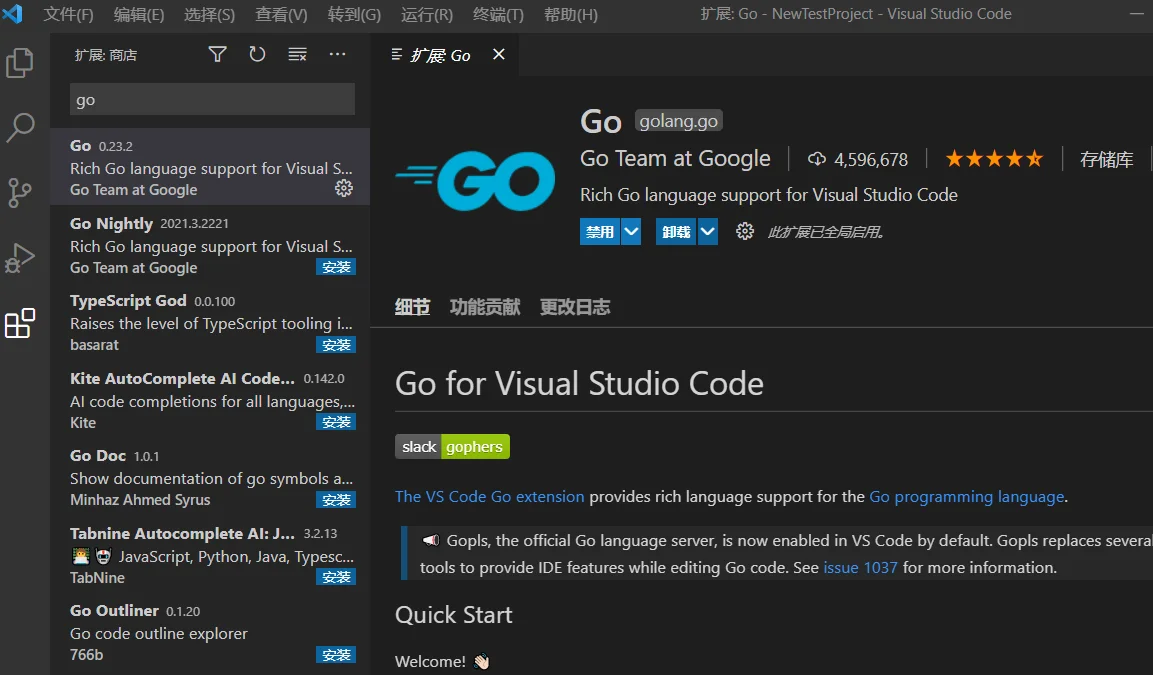This screenshot has width=1153, height=675.
Task: Follow 'The VS Code Go extension' link
Action: click(x=490, y=496)
